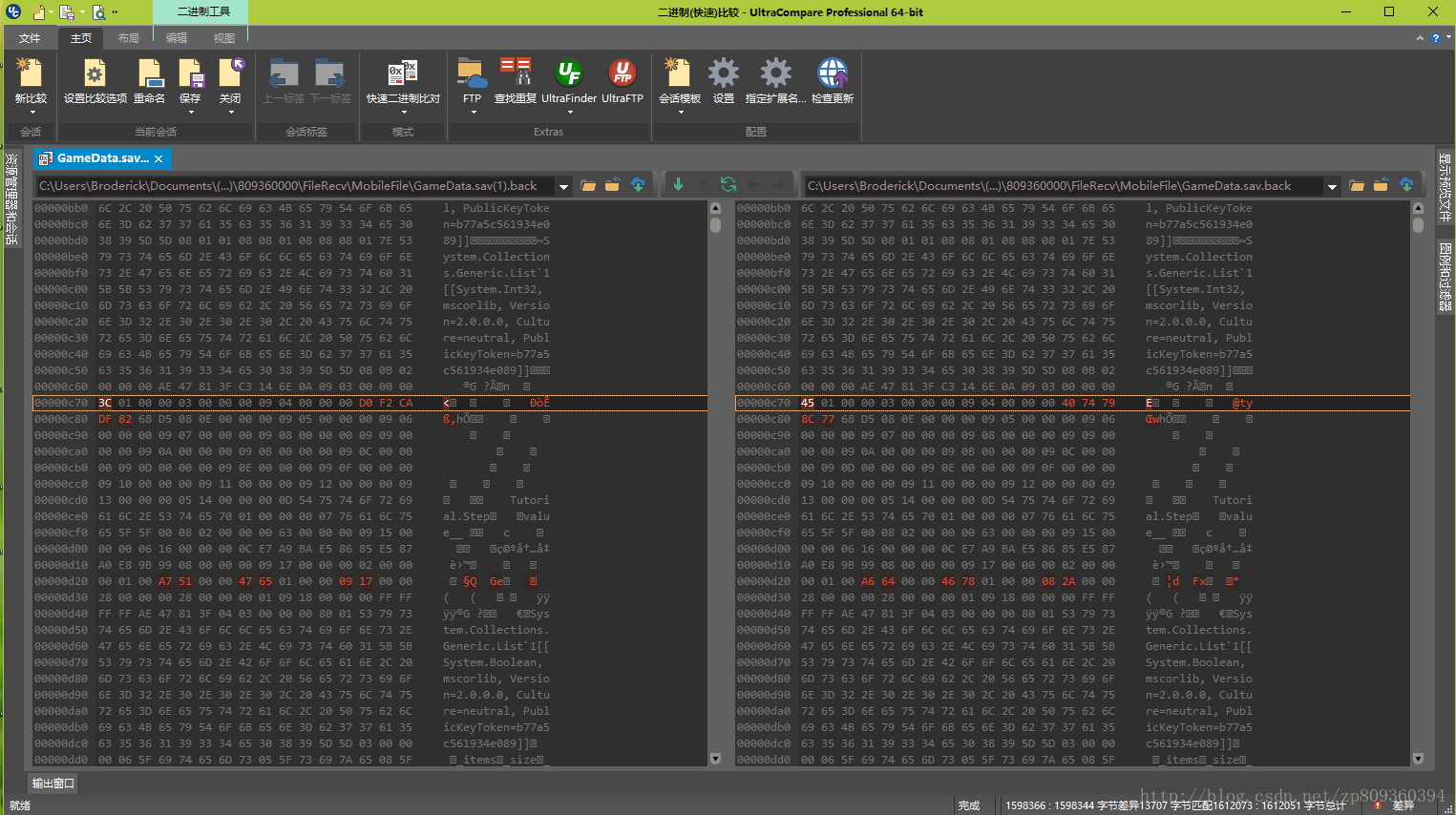Click quick access new file icon
Image resolution: width=1456 pixels, height=815 pixels.
(39, 12)
